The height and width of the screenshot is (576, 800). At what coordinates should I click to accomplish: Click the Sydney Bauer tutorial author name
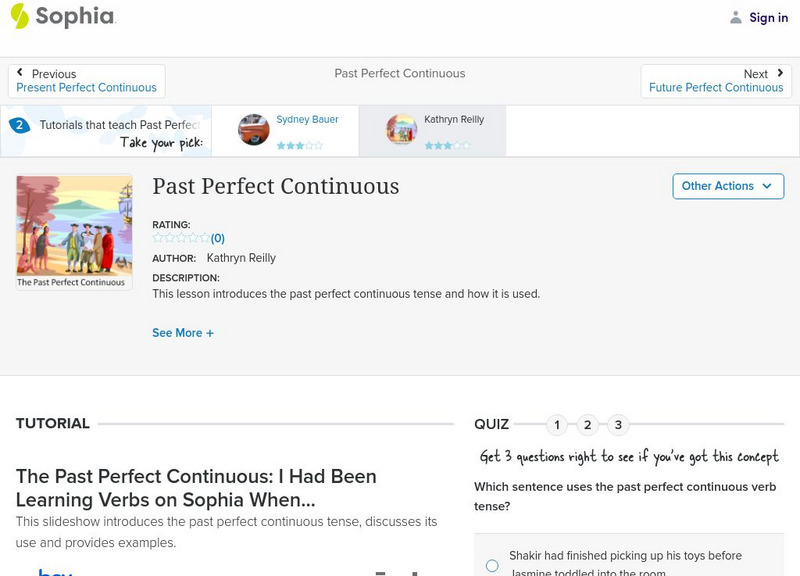307,120
